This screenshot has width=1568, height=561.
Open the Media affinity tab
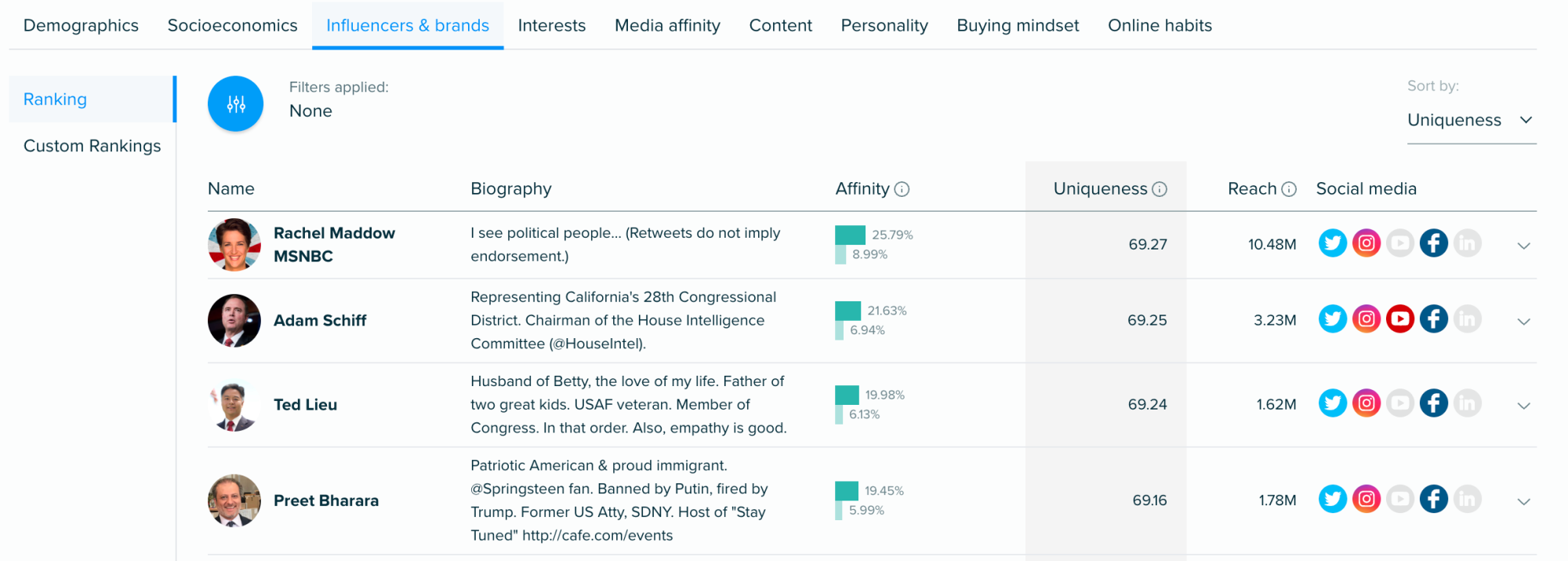pos(667,25)
